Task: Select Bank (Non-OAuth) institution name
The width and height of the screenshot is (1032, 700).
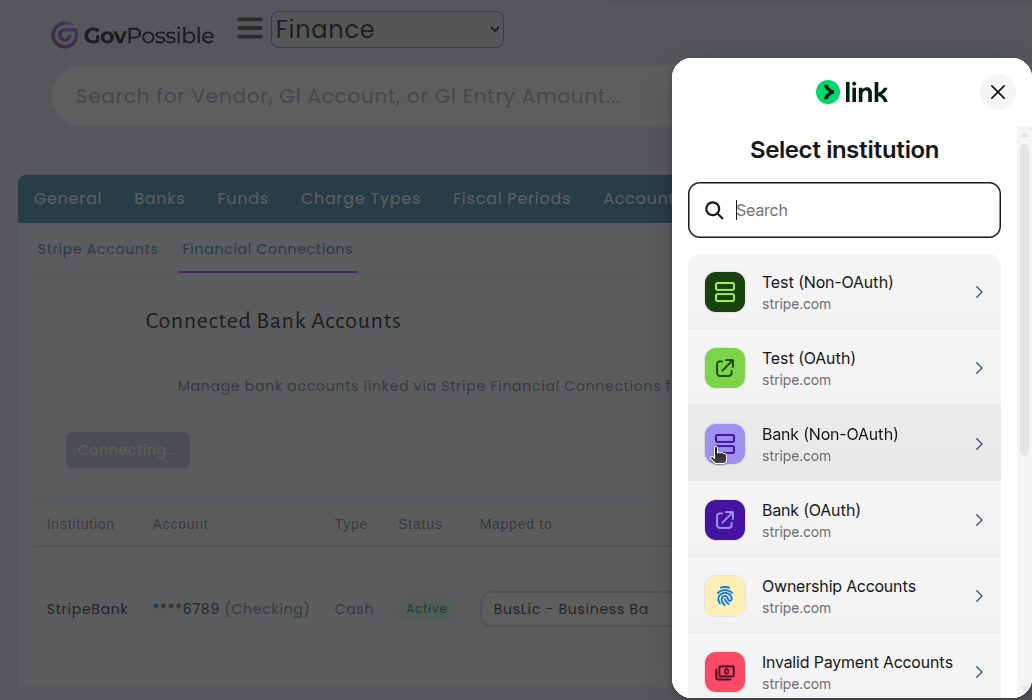Action: pos(830,434)
